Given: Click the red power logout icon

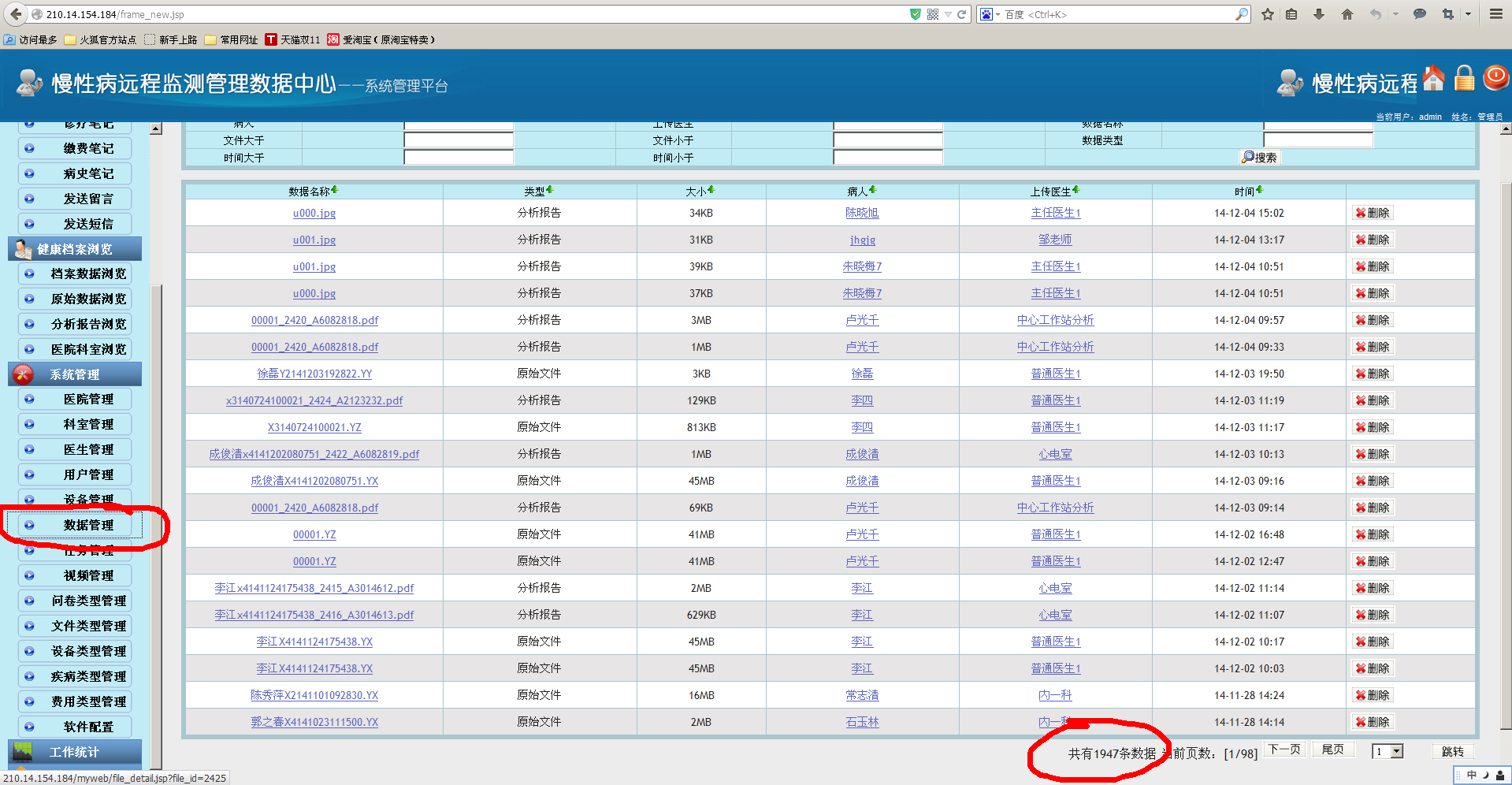Looking at the screenshot, I should click(1495, 78).
